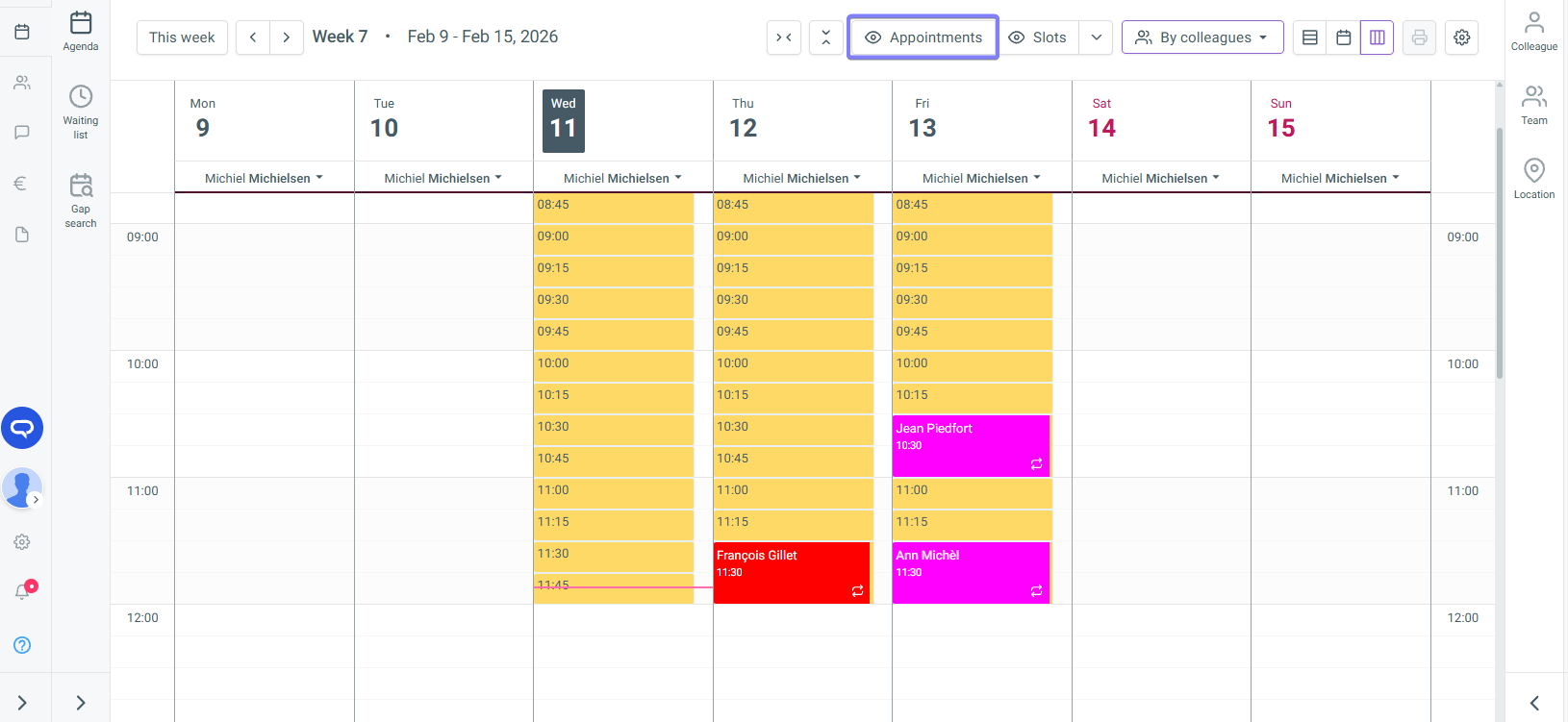1568x722 pixels.
Task: Open the Waiting list panel
Action: coord(81,112)
